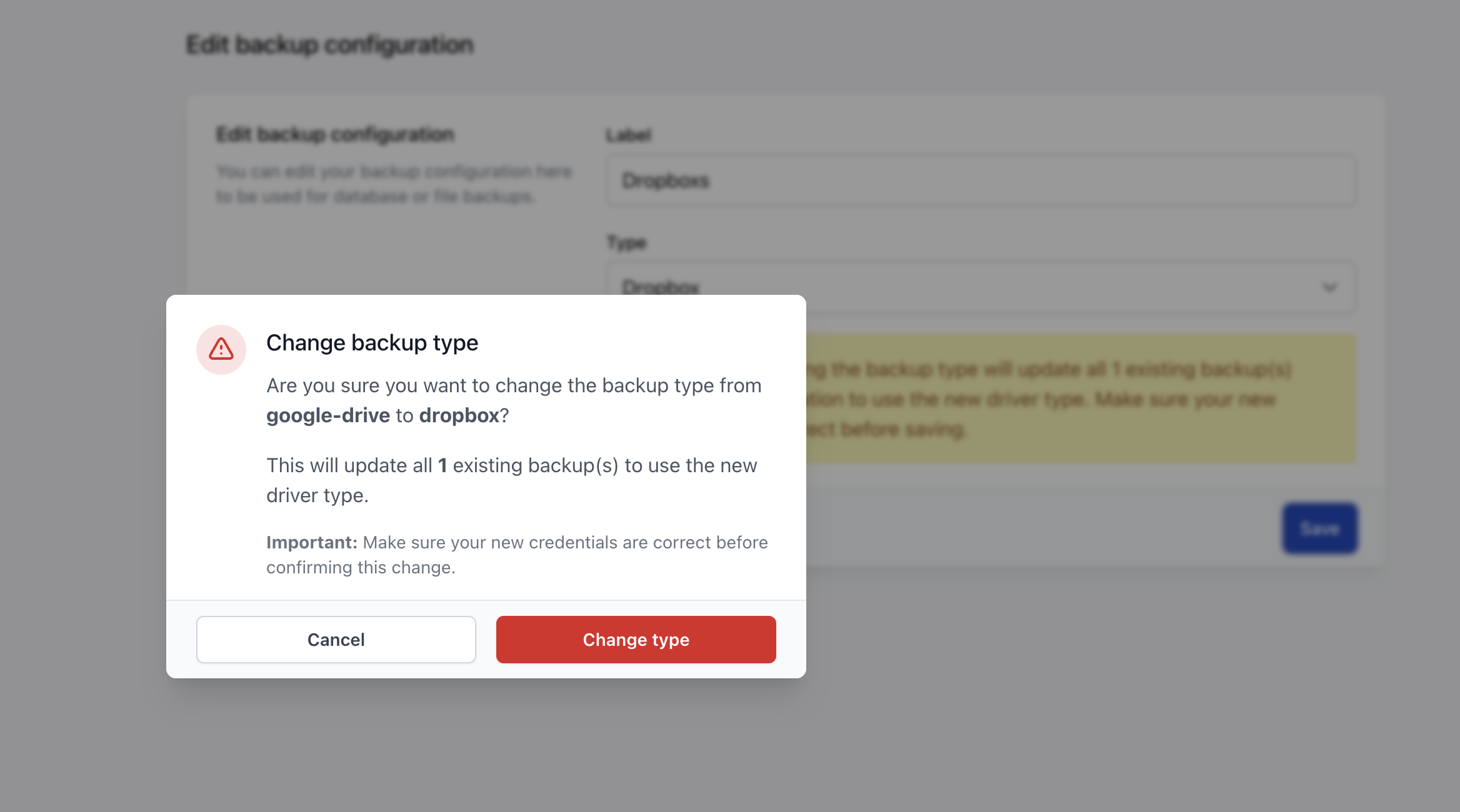The width and height of the screenshot is (1460, 812).
Task: Confirm with the red Change type button
Action: point(636,640)
